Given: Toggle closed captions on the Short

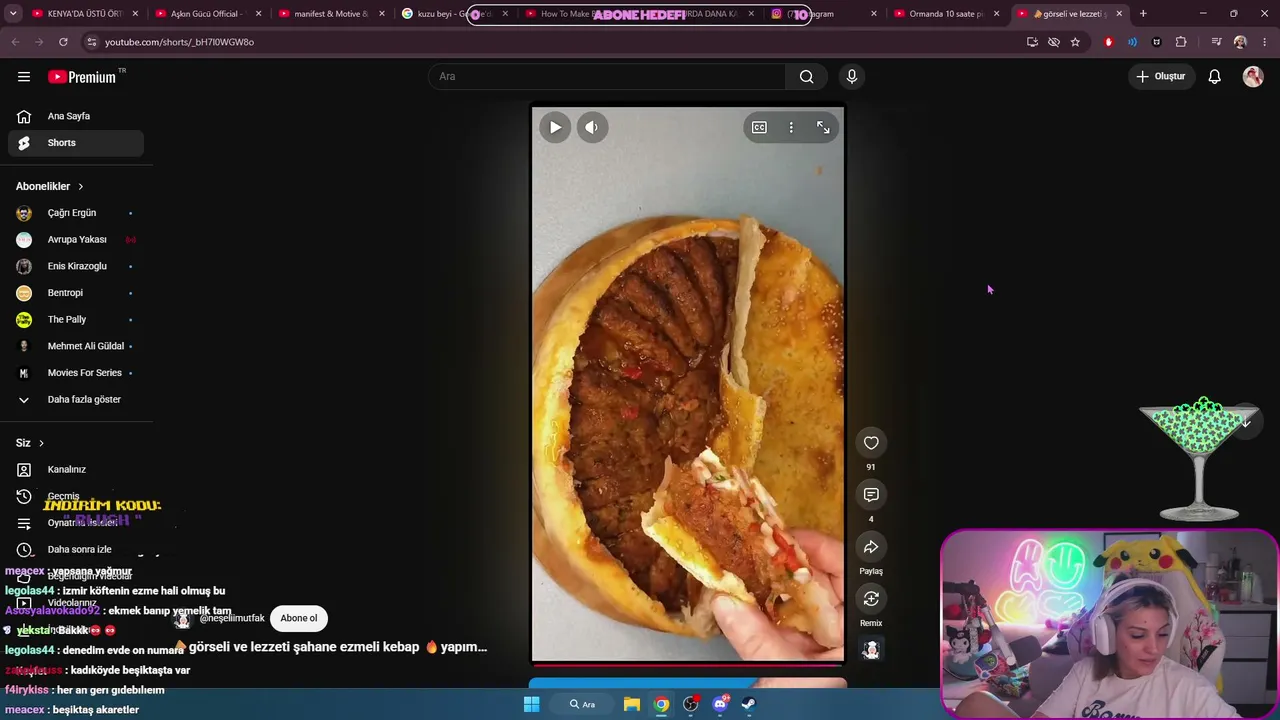Looking at the screenshot, I should pyautogui.click(x=759, y=127).
